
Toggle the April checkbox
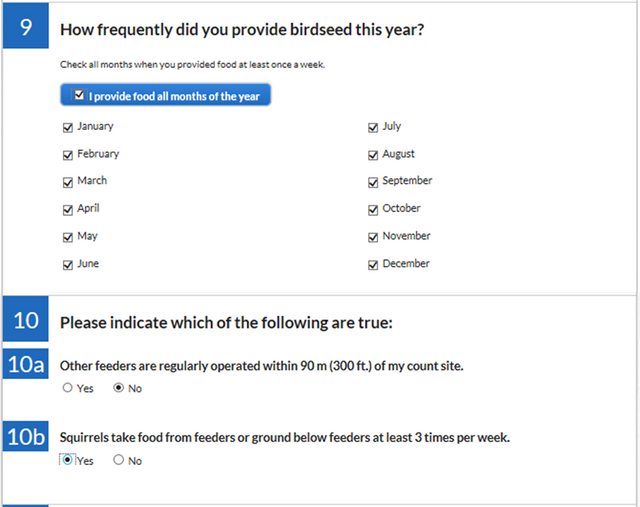coord(68,210)
